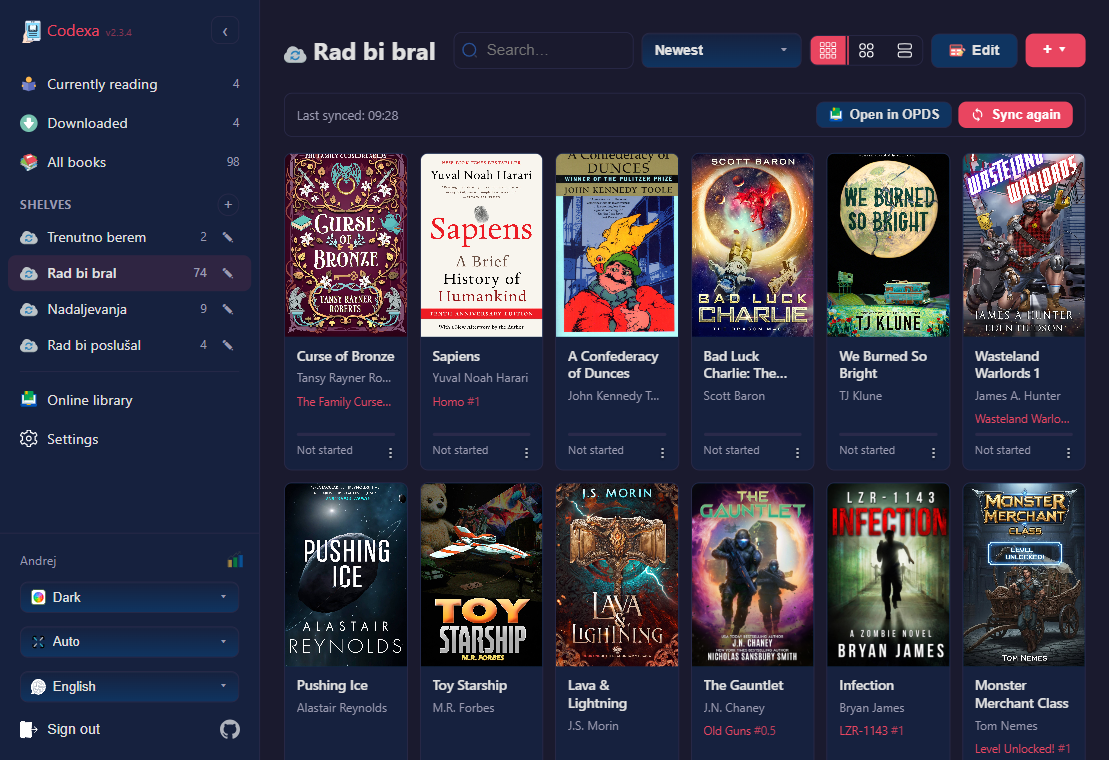
Task: Select the Rad bi bral shelf
Action: 129,273
